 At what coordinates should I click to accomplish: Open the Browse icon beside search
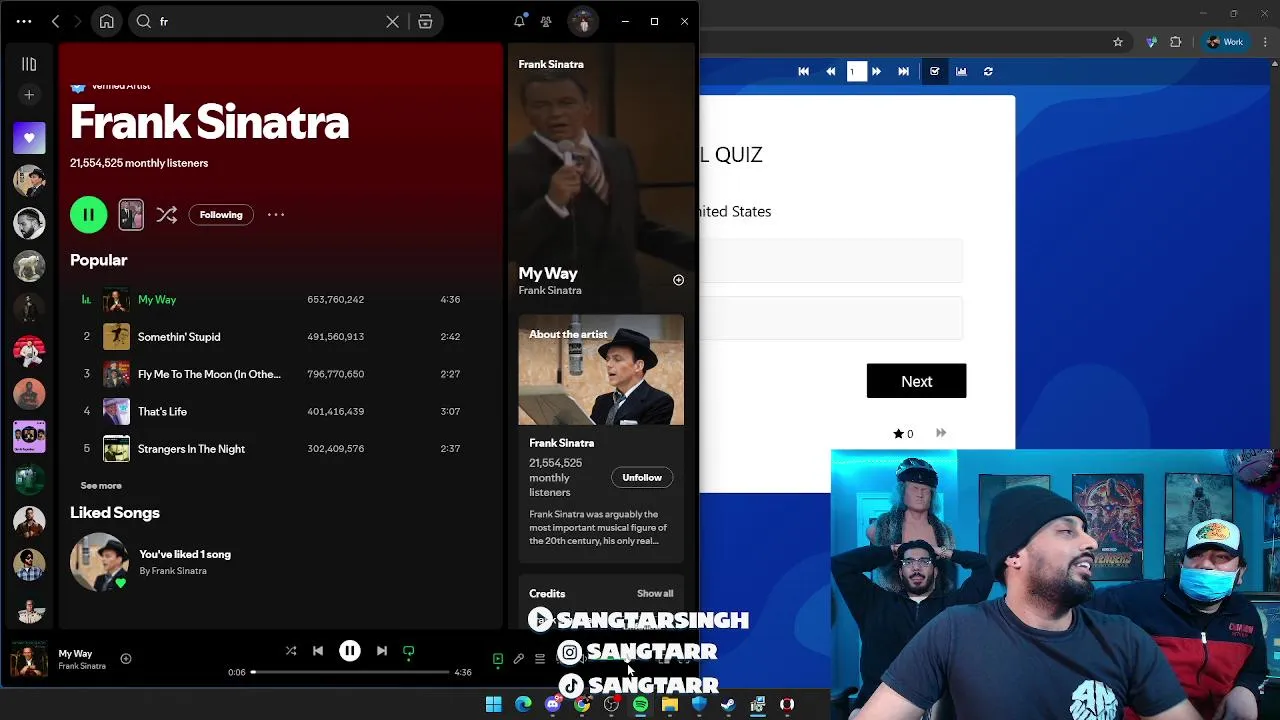[425, 21]
